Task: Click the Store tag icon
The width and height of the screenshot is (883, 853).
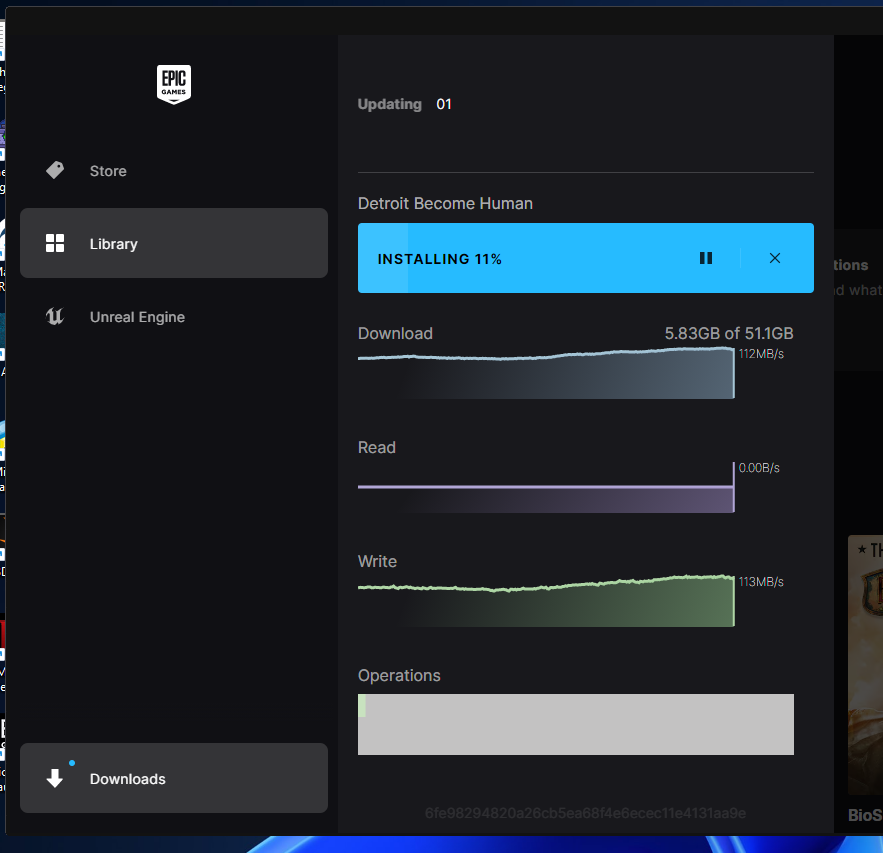Action: click(55, 170)
